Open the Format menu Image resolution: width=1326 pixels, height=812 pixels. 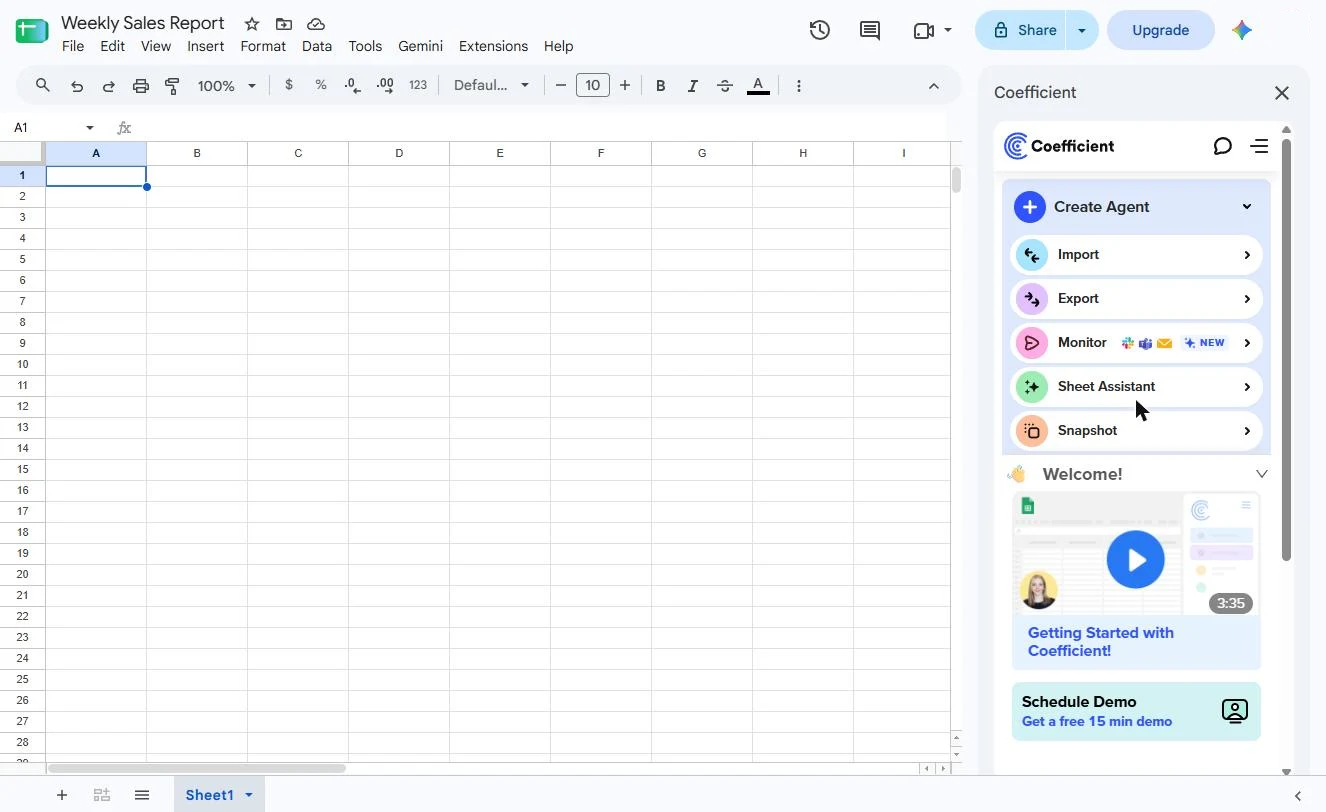coord(263,46)
